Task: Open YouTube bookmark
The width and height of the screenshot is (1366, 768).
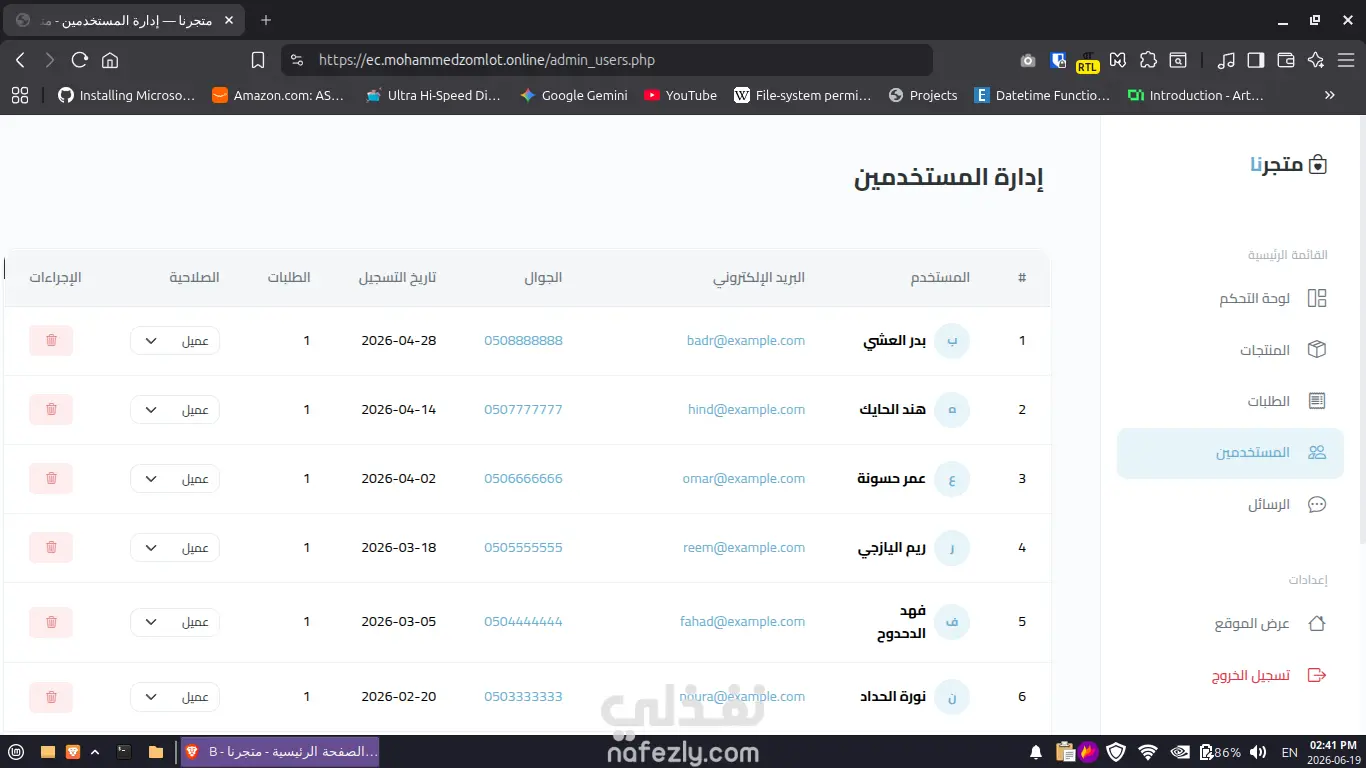Action: (680, 96)
